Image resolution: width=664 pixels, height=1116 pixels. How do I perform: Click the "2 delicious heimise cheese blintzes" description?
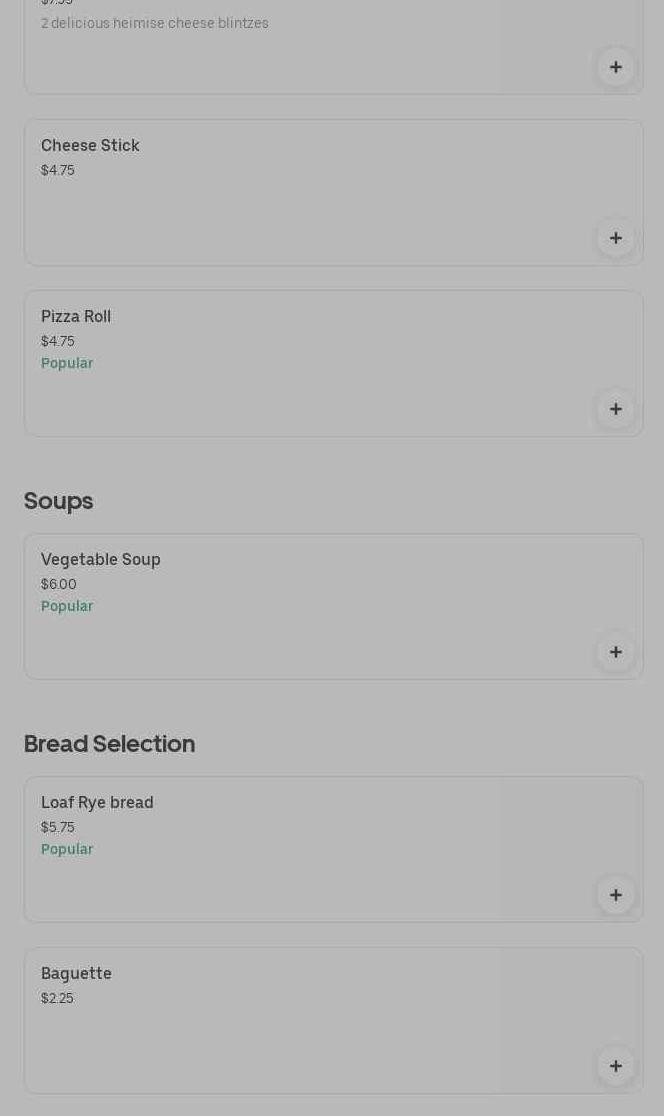point(155,23)
